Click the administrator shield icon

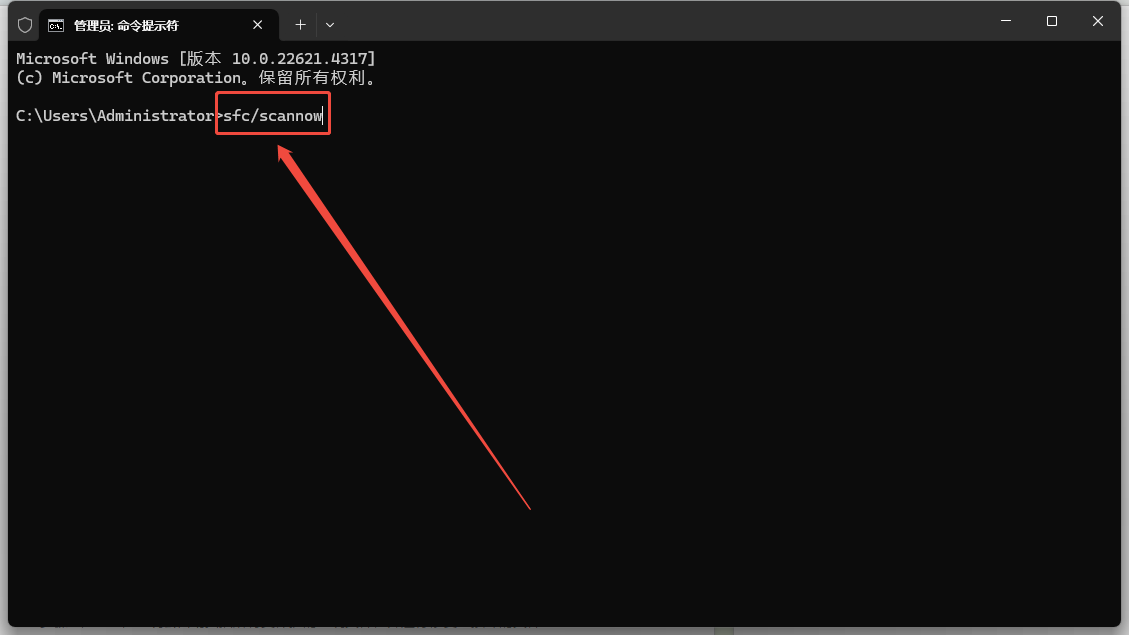coord(25,25)
